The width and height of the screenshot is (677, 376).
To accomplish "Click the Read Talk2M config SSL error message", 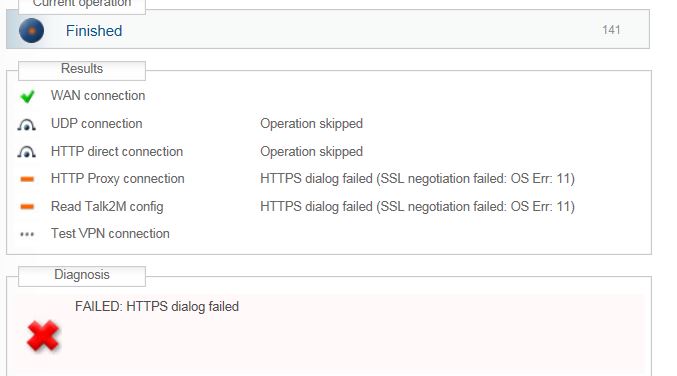I will (x=418, y=207).
